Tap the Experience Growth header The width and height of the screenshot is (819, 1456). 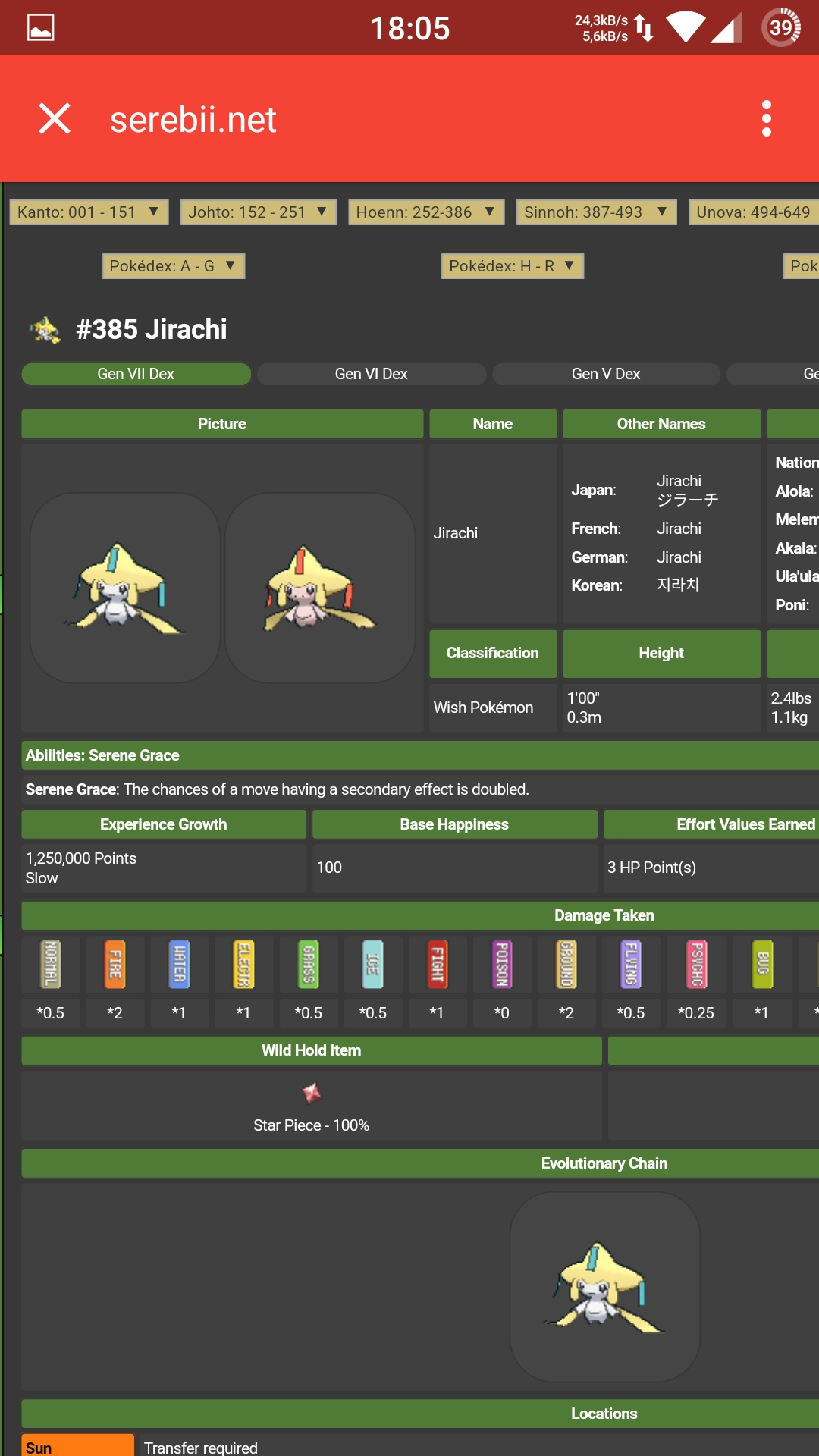[164, 824]
